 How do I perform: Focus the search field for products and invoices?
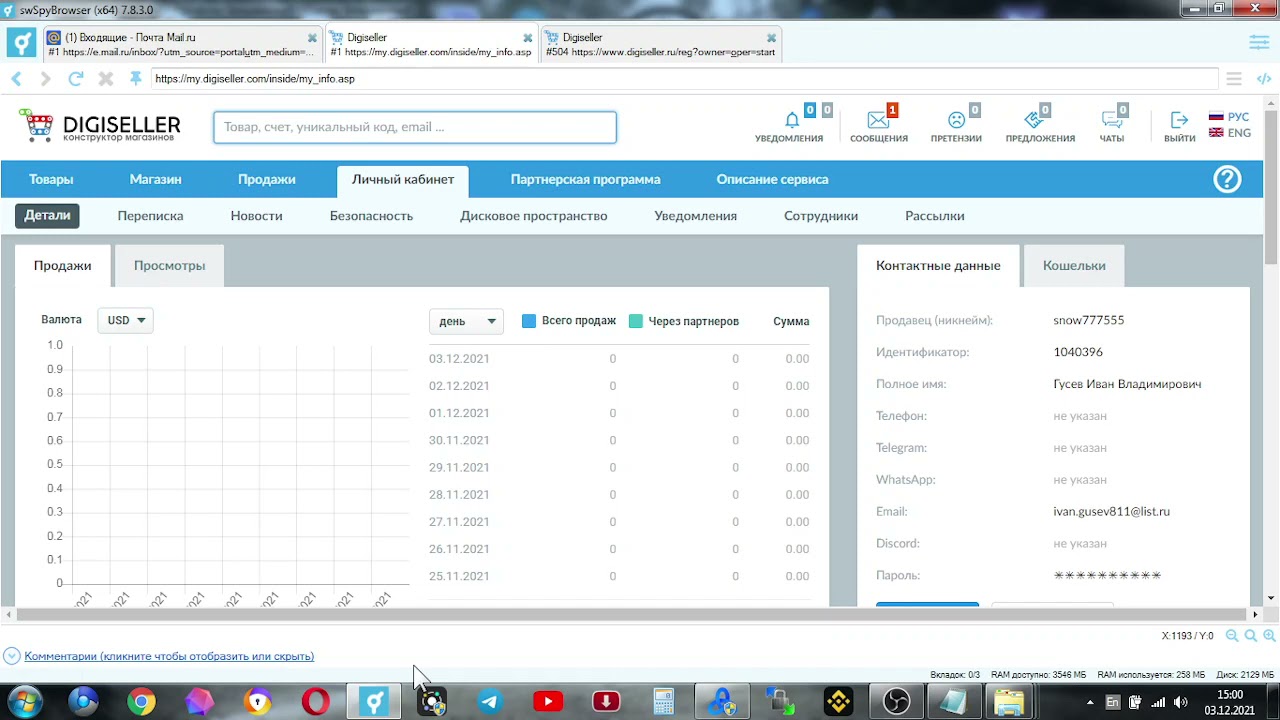click(415, 127)
